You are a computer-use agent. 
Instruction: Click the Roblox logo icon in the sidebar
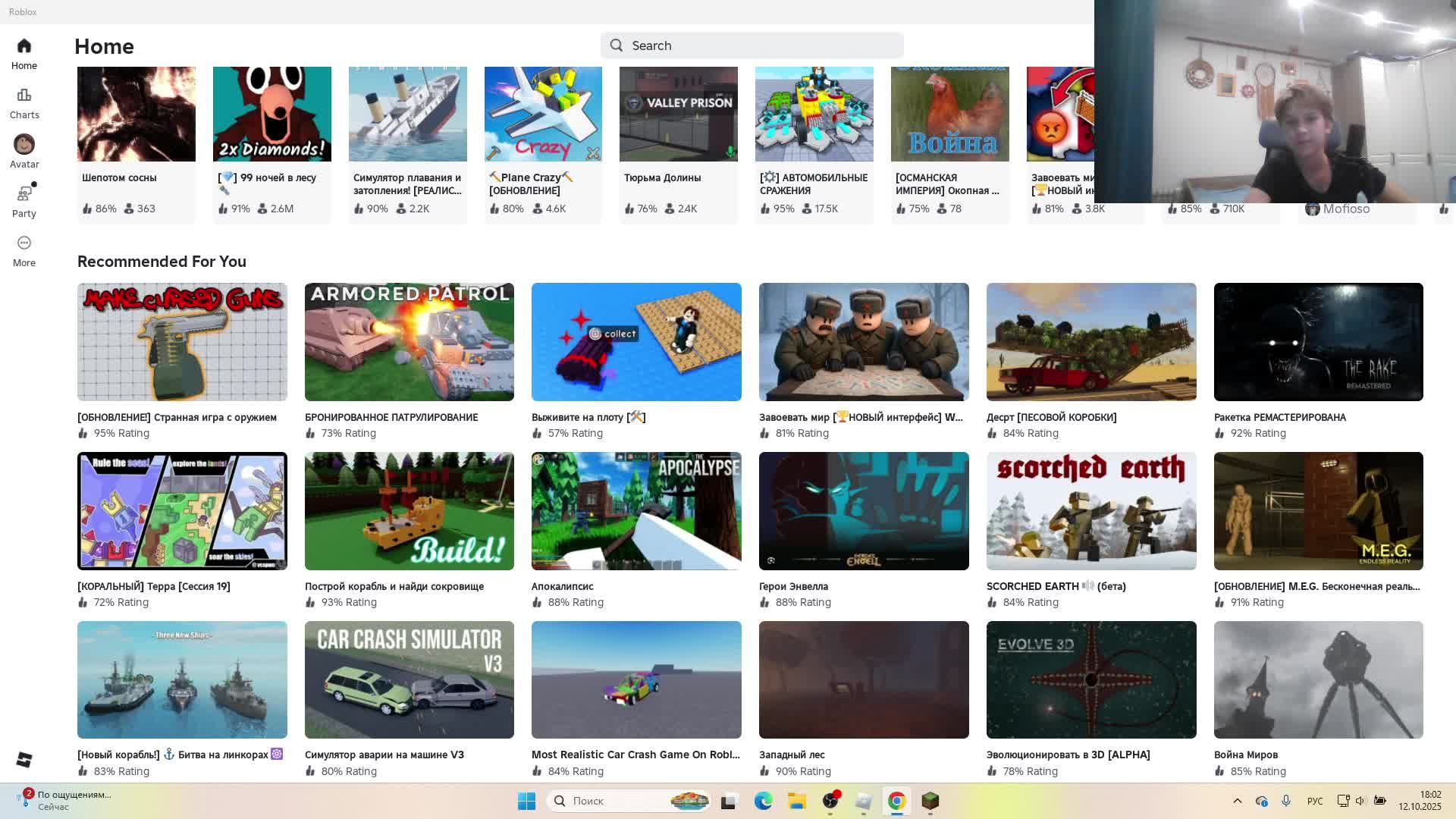point(24,760)
